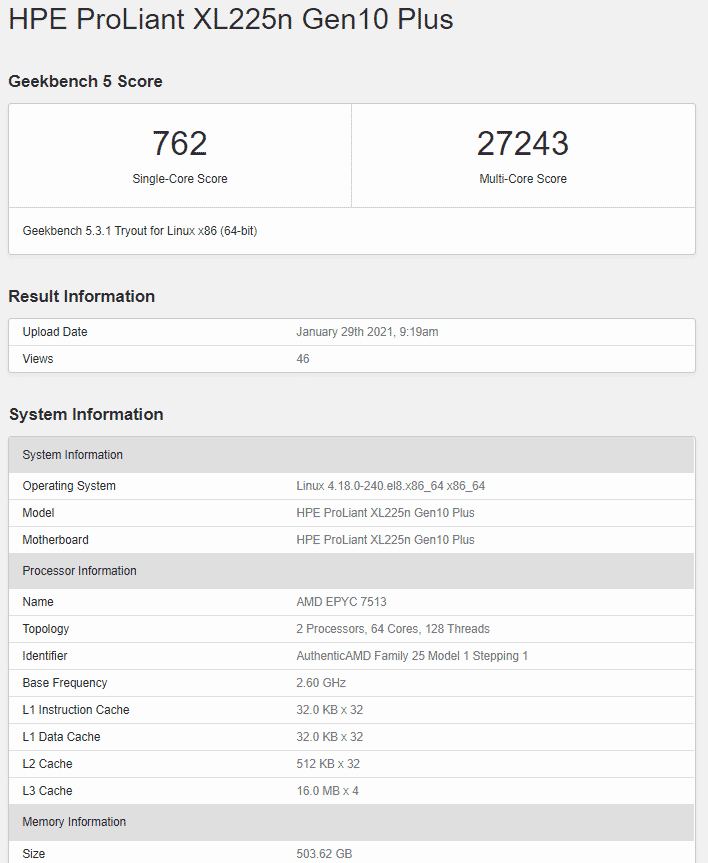Click the date January 29th 2021, 9:19am

367,332
